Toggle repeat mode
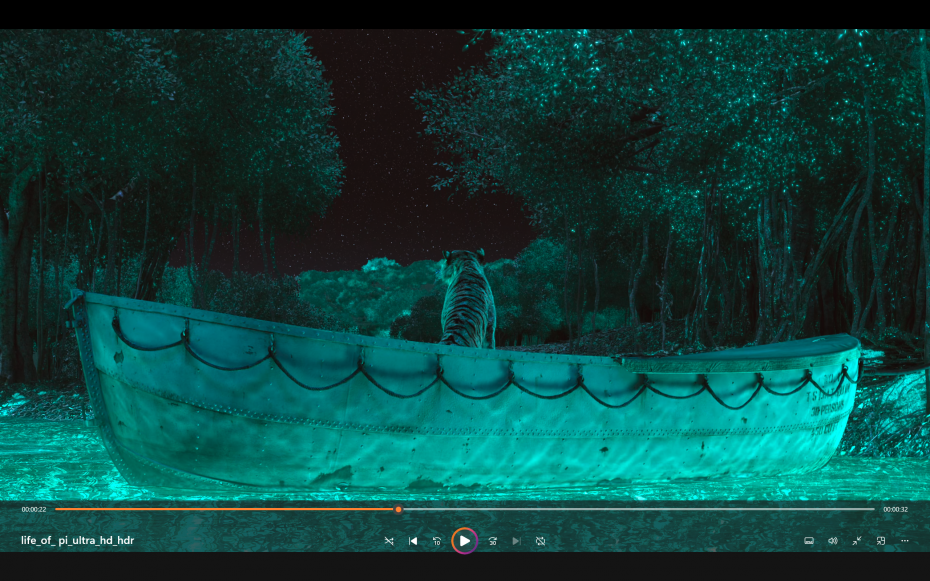The image size is (930, 581). pyautogui.click(x=540, y=541)
